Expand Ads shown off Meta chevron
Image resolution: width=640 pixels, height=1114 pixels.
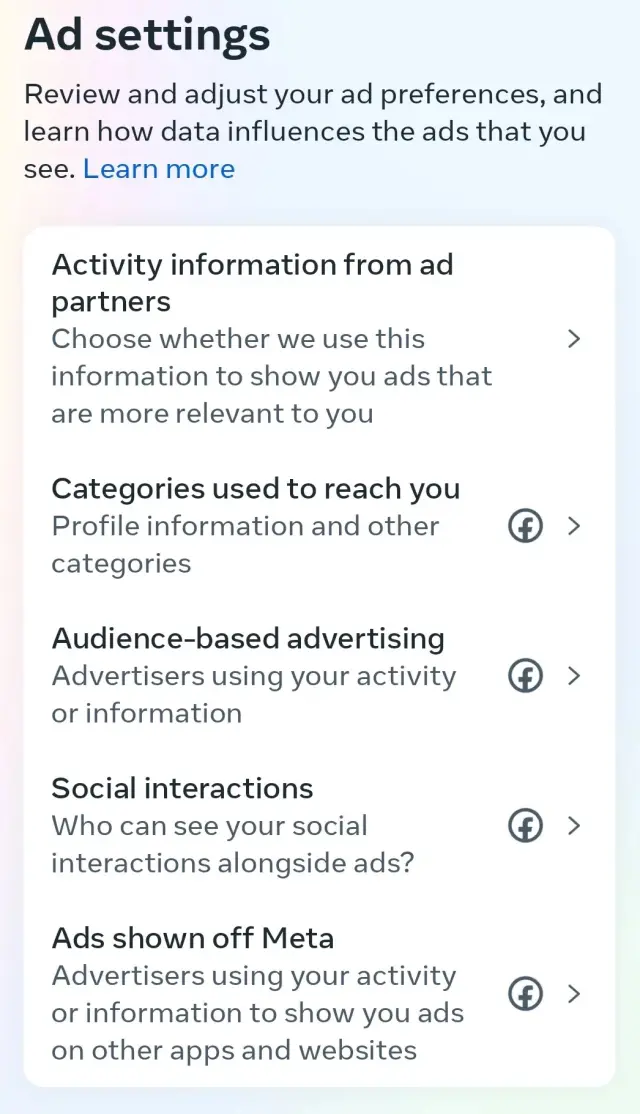coord(574,994)
